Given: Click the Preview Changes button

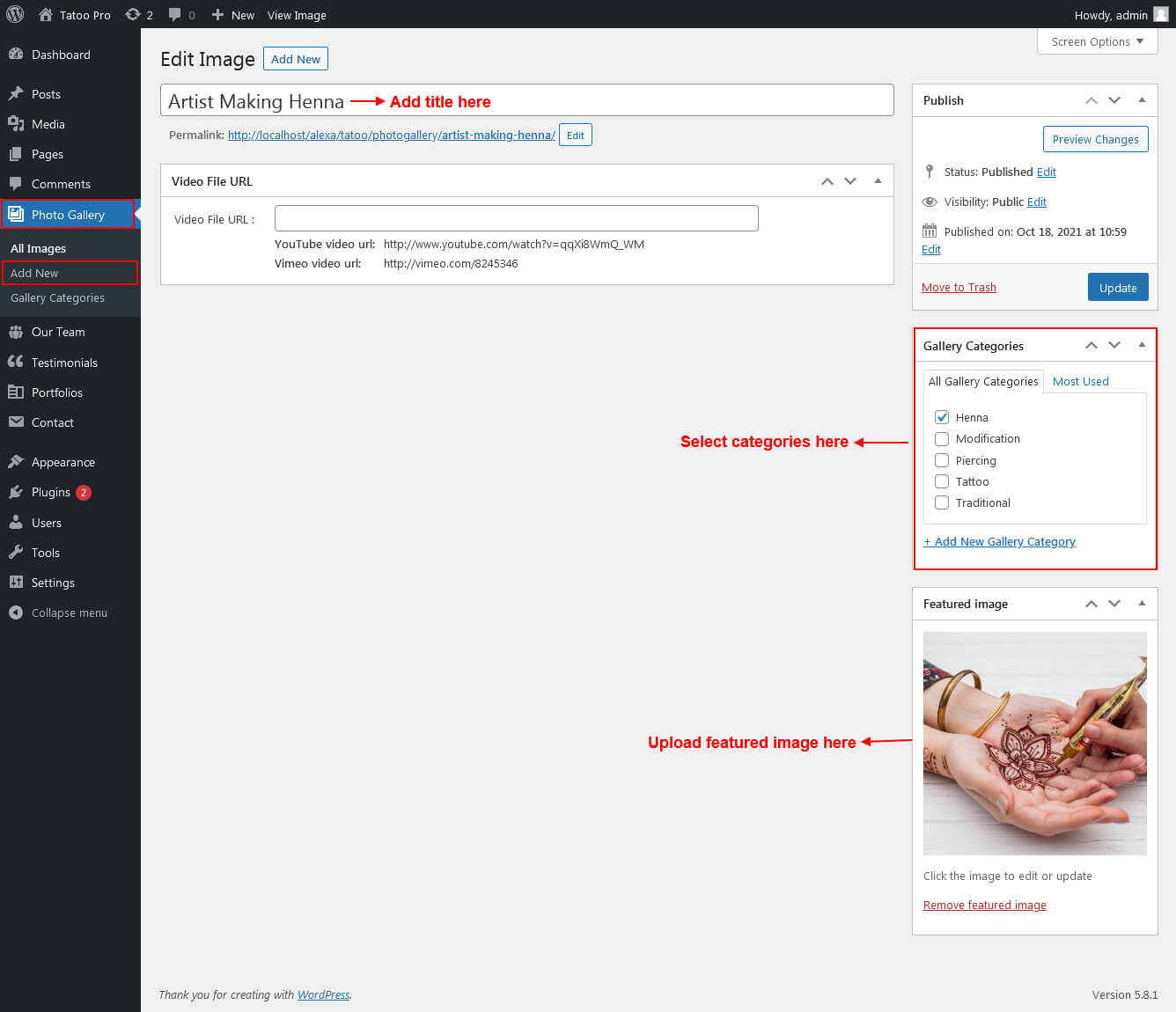Looking at the screenshot, I should 1095,139.
